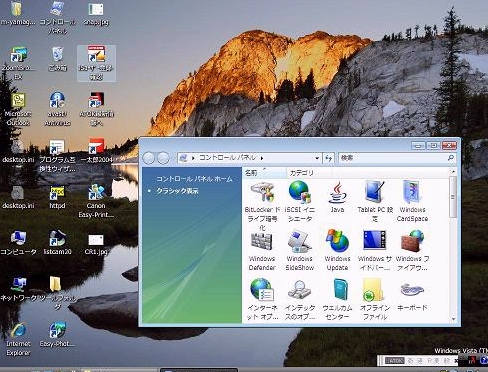This screenshot has height=372, width=488.
Task: Switch to クラシック表示 view
Action: coord(177,191)
